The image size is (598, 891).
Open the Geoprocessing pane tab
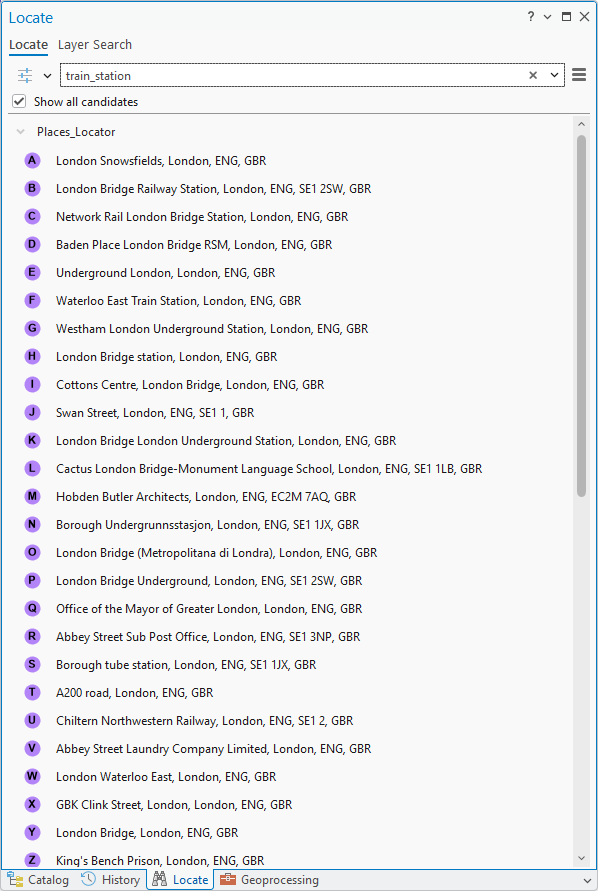[x=269, y=880]
